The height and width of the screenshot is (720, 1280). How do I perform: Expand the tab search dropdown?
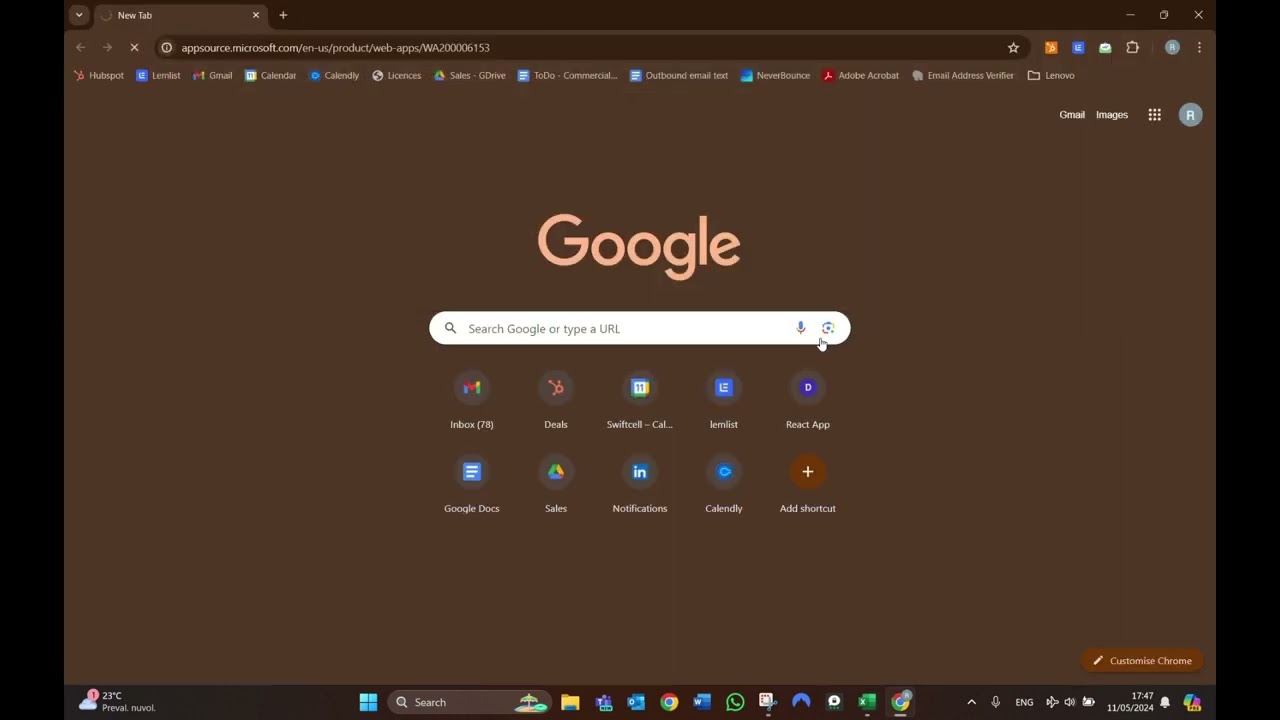coord(79,15)
